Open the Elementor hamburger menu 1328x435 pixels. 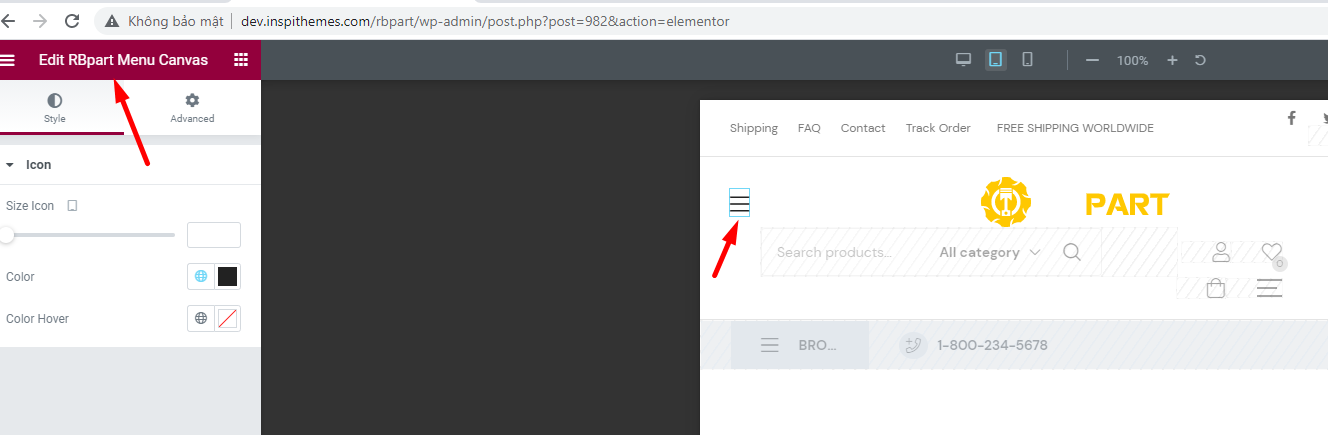tap(7, 60)
